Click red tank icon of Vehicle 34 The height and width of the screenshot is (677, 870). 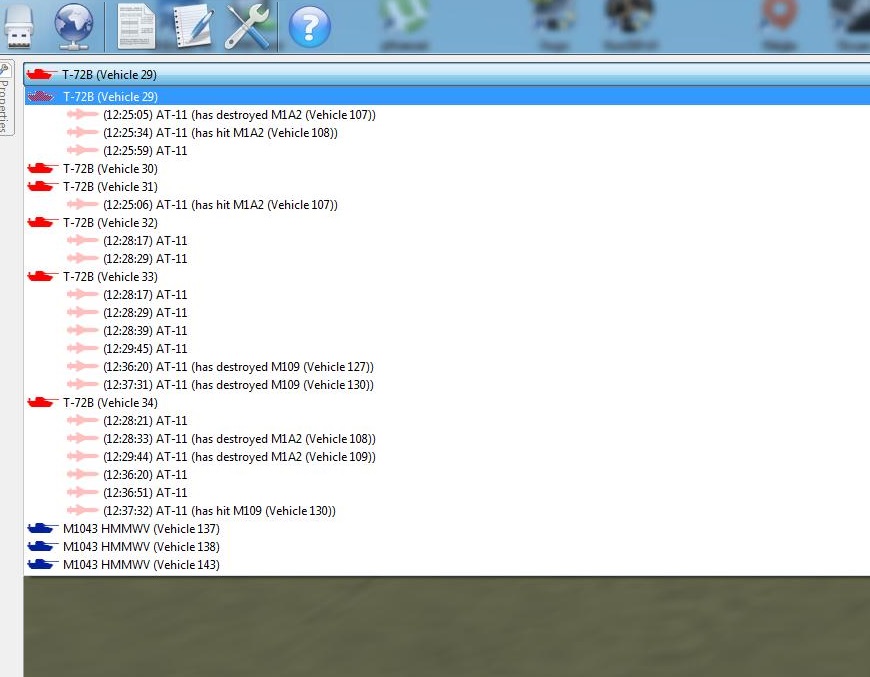pyautogui.click(x=42, y=402)
